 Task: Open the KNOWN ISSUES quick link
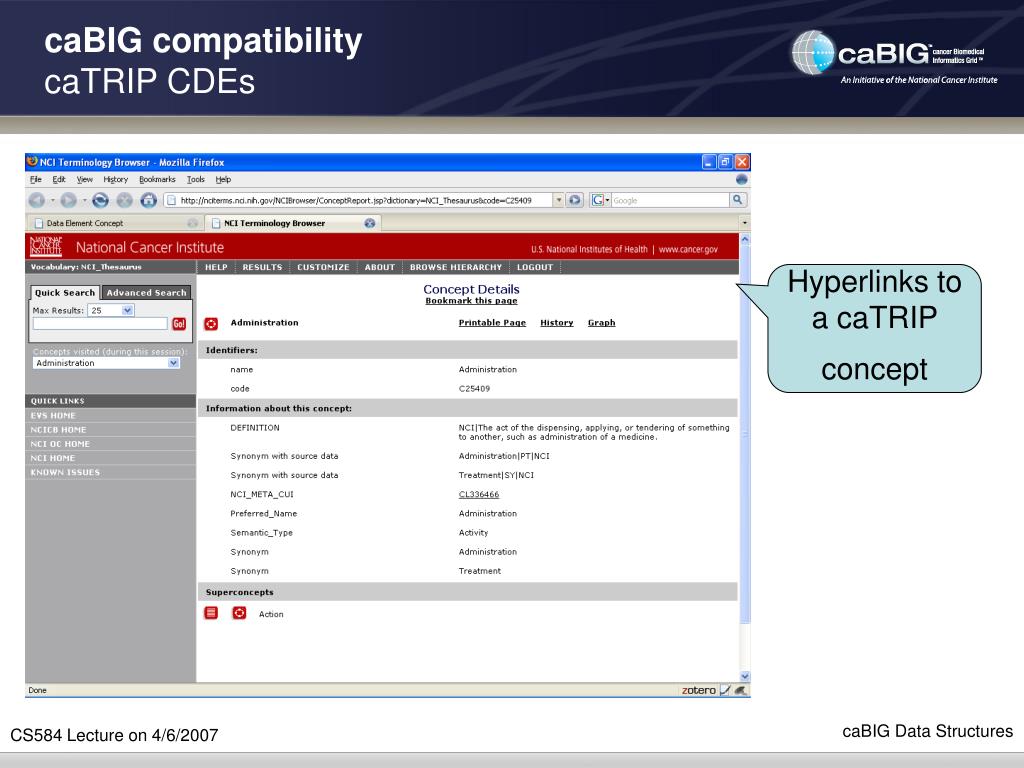point(65,472)
